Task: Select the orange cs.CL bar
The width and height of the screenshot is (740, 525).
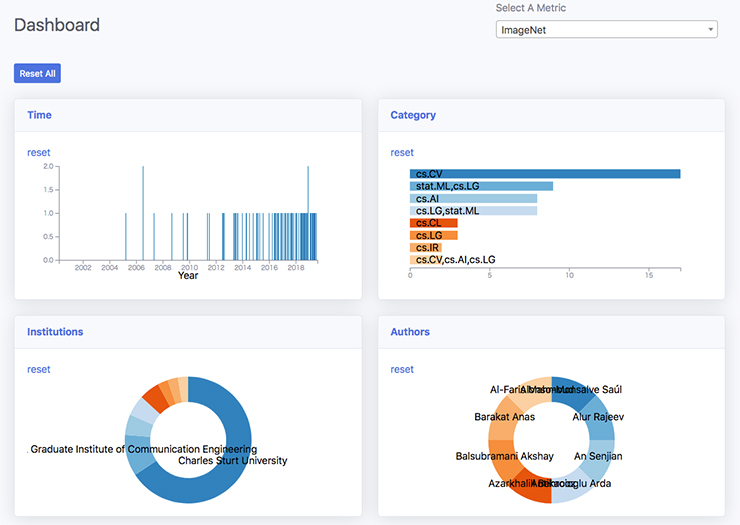Action: click(x=433, y=223)
